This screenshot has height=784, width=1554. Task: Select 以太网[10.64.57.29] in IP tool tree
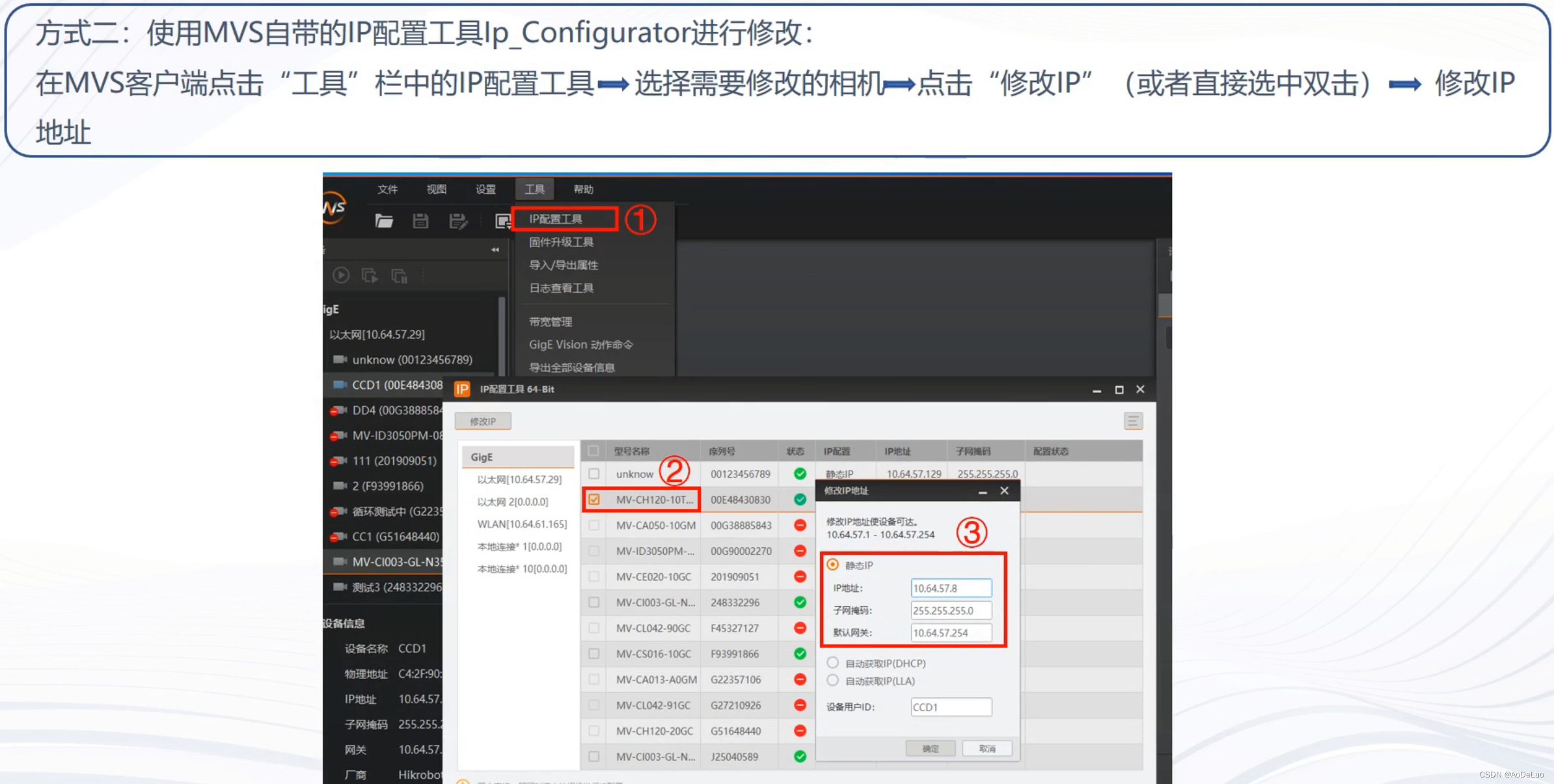point(519,480)
